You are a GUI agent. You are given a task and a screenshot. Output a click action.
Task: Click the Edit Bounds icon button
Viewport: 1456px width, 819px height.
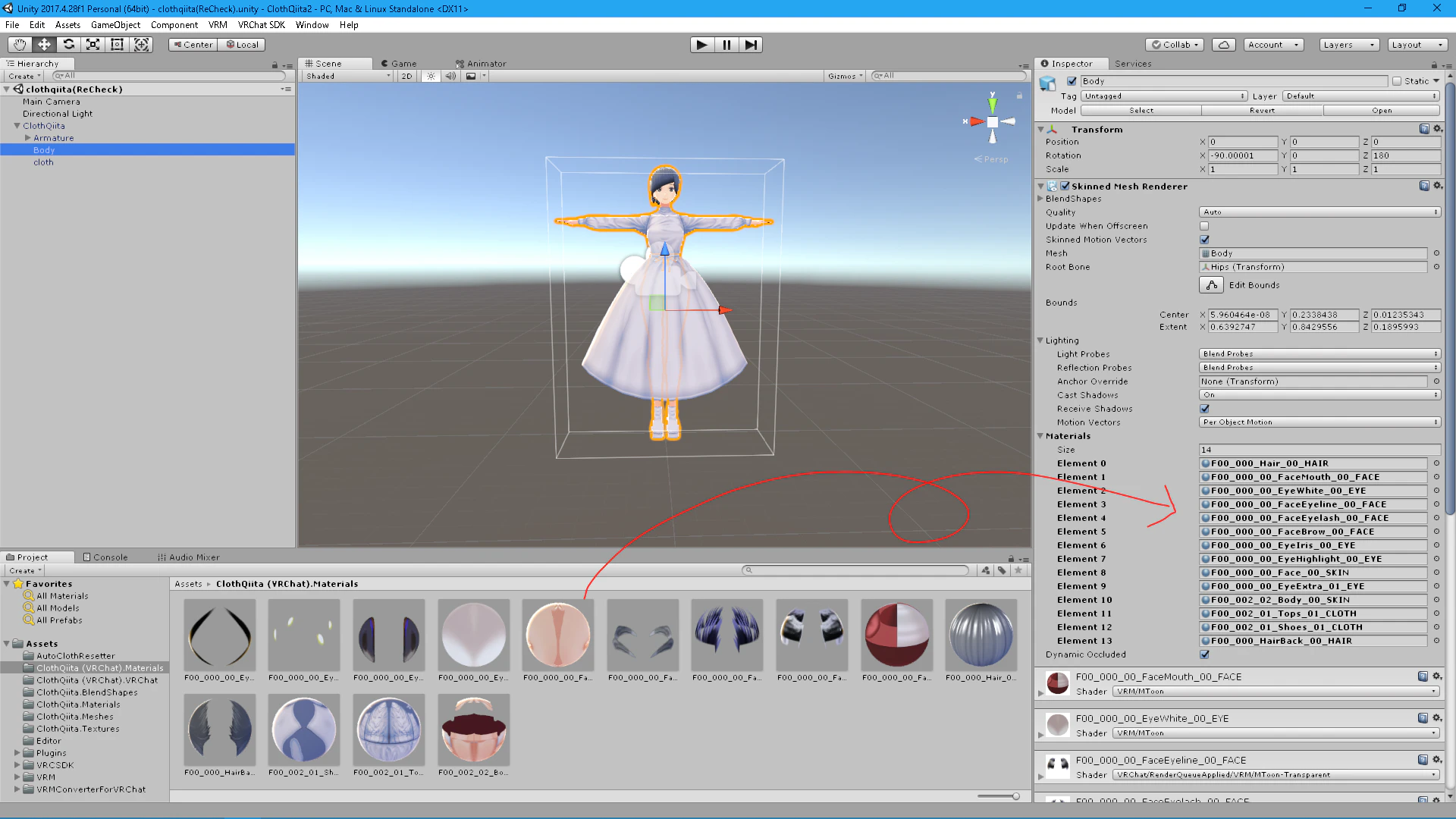coord(1212,285)
